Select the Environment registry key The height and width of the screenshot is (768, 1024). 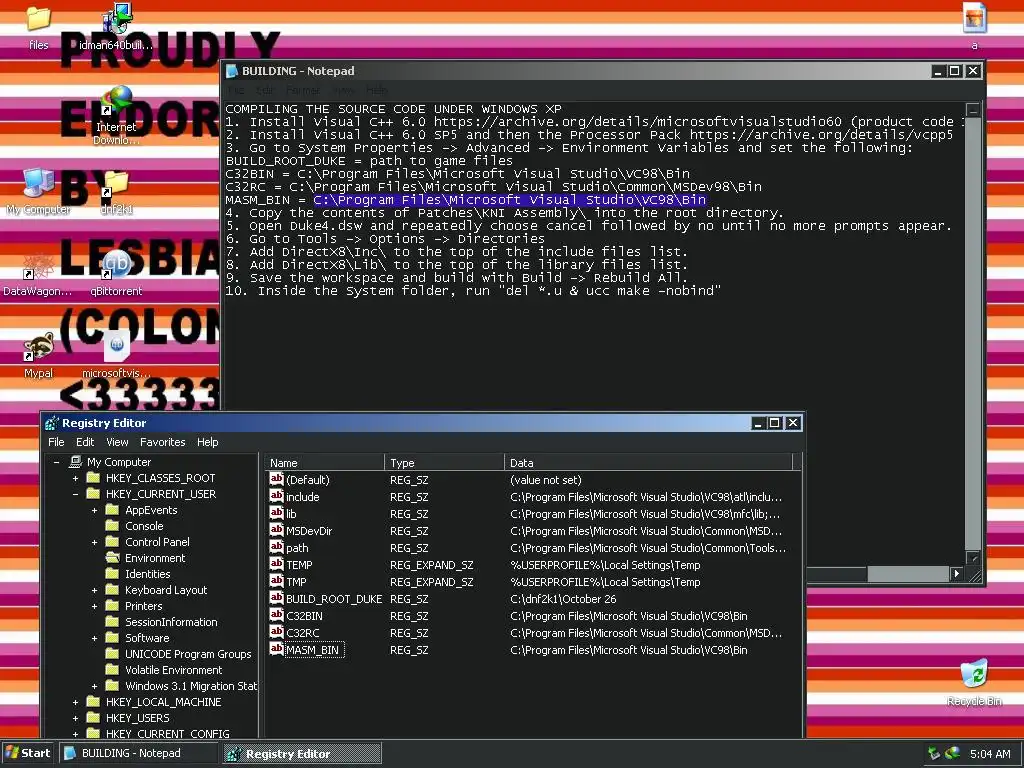click(155, 558)
